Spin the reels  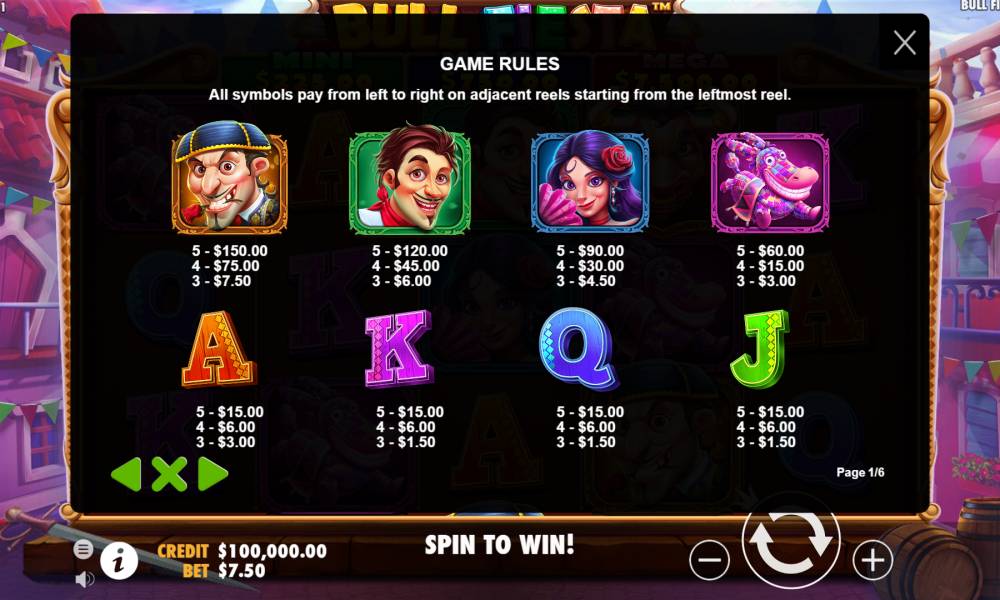point(791,541)
